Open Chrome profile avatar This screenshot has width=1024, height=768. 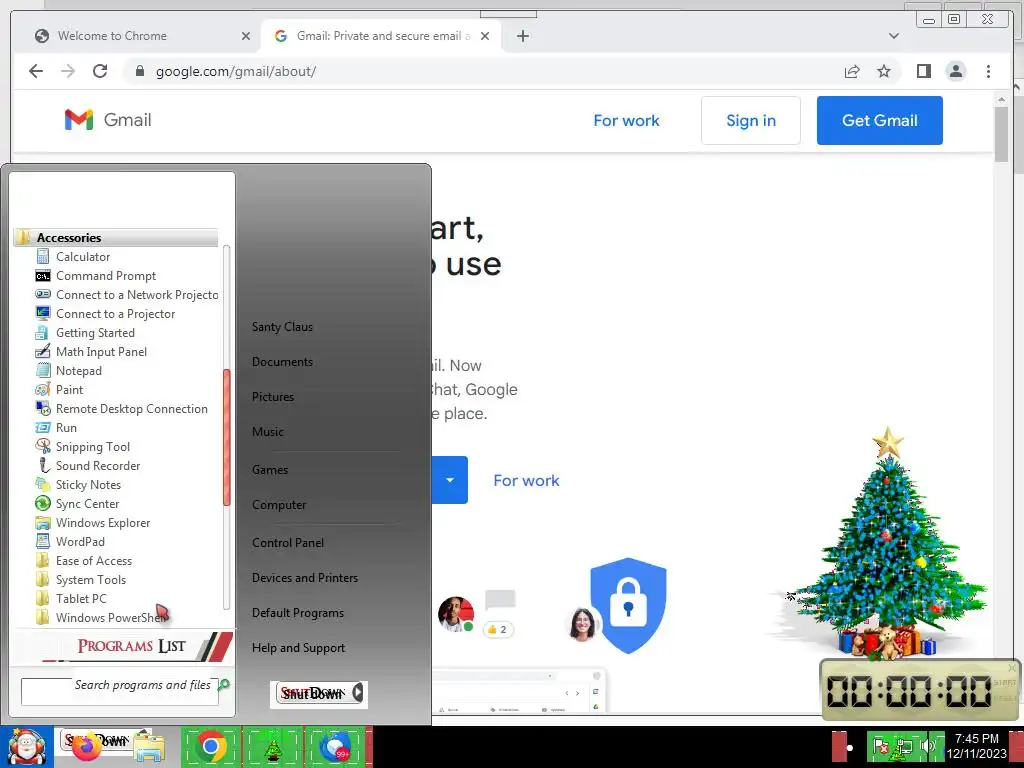956,71
